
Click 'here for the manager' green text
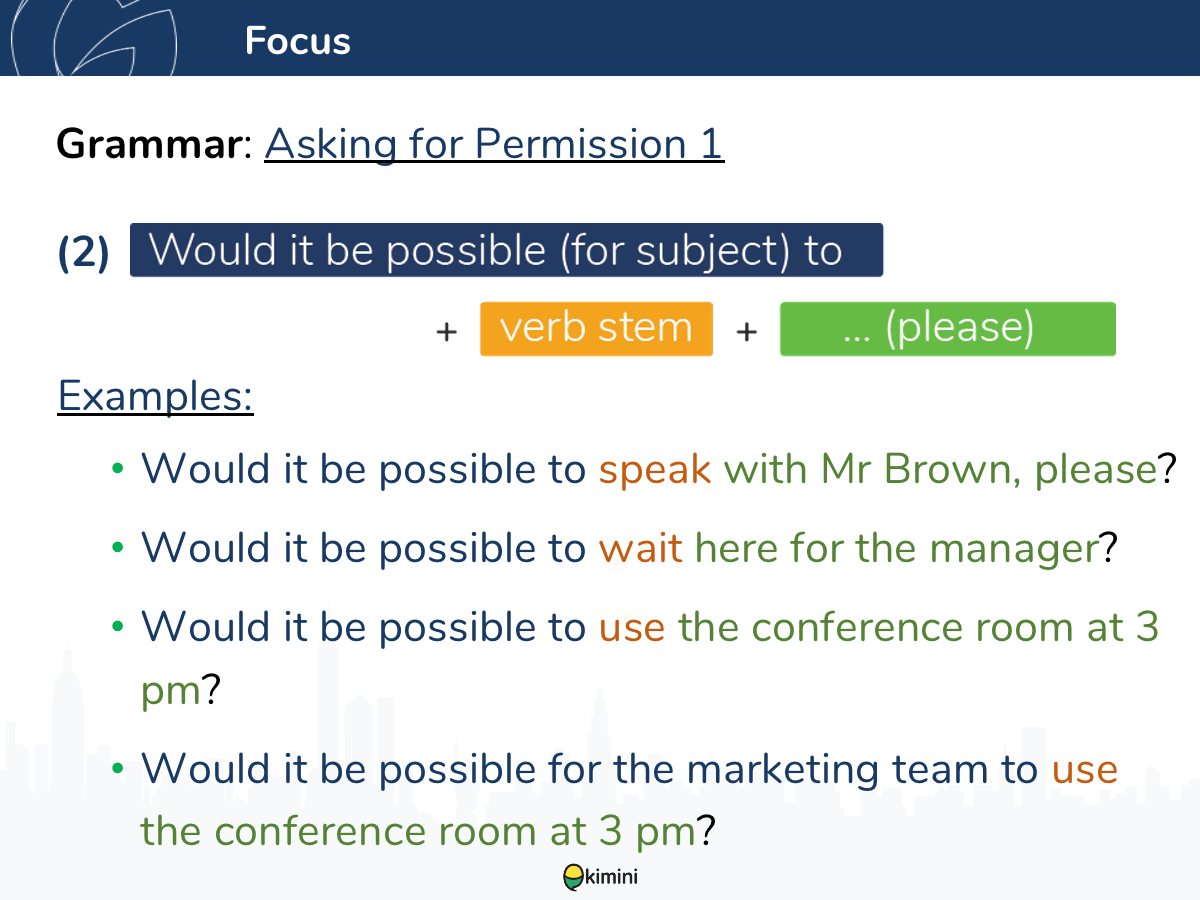pos(897,548)
